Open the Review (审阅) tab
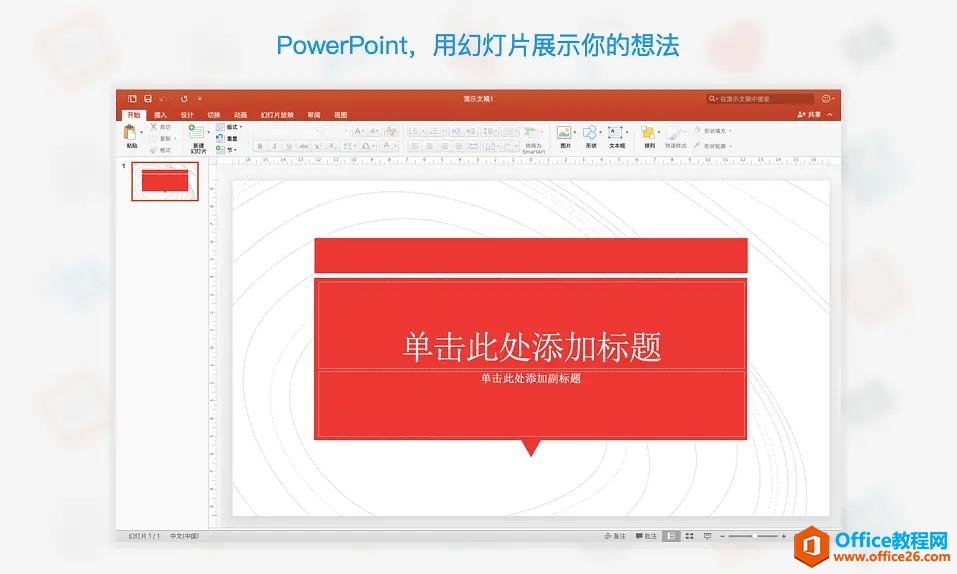This screenshot has width=957, height=574. 314,115
